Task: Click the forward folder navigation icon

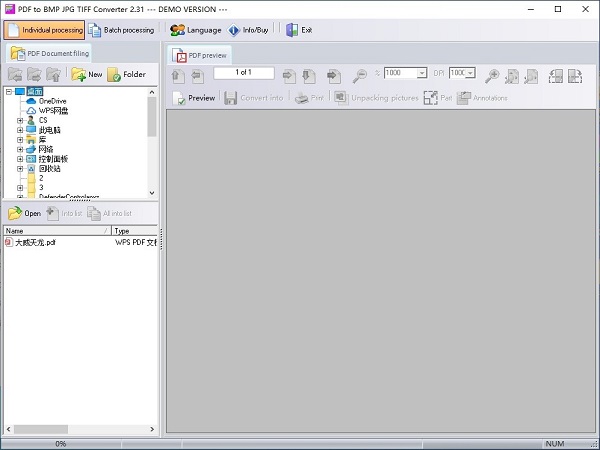Action: coord(34,74)
